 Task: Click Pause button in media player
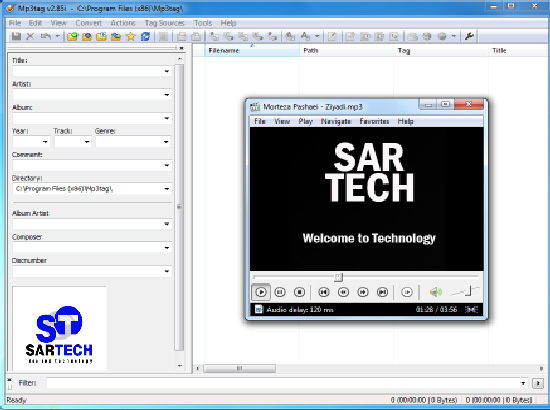[x=280, y=292]
